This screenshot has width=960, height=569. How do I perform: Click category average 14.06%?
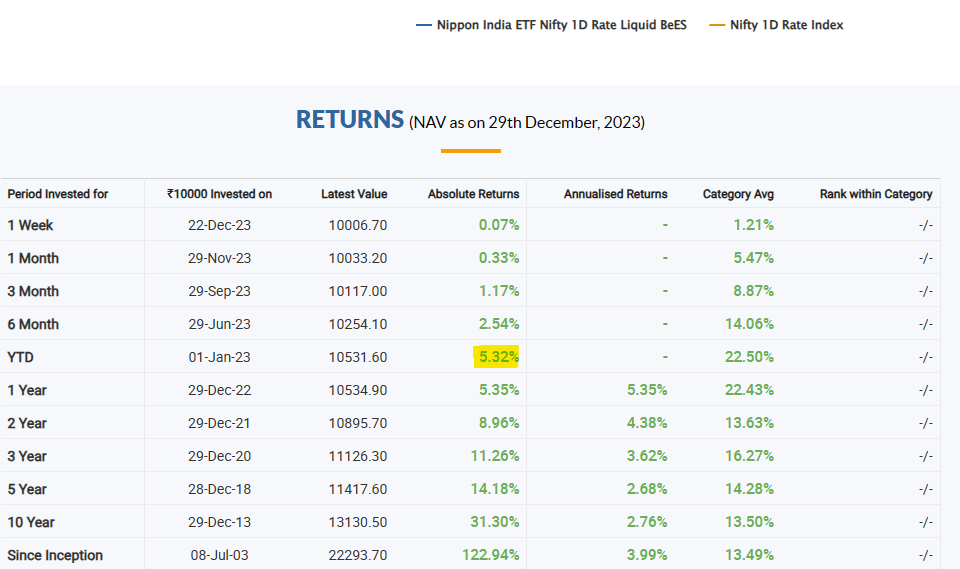click(749, 325)
